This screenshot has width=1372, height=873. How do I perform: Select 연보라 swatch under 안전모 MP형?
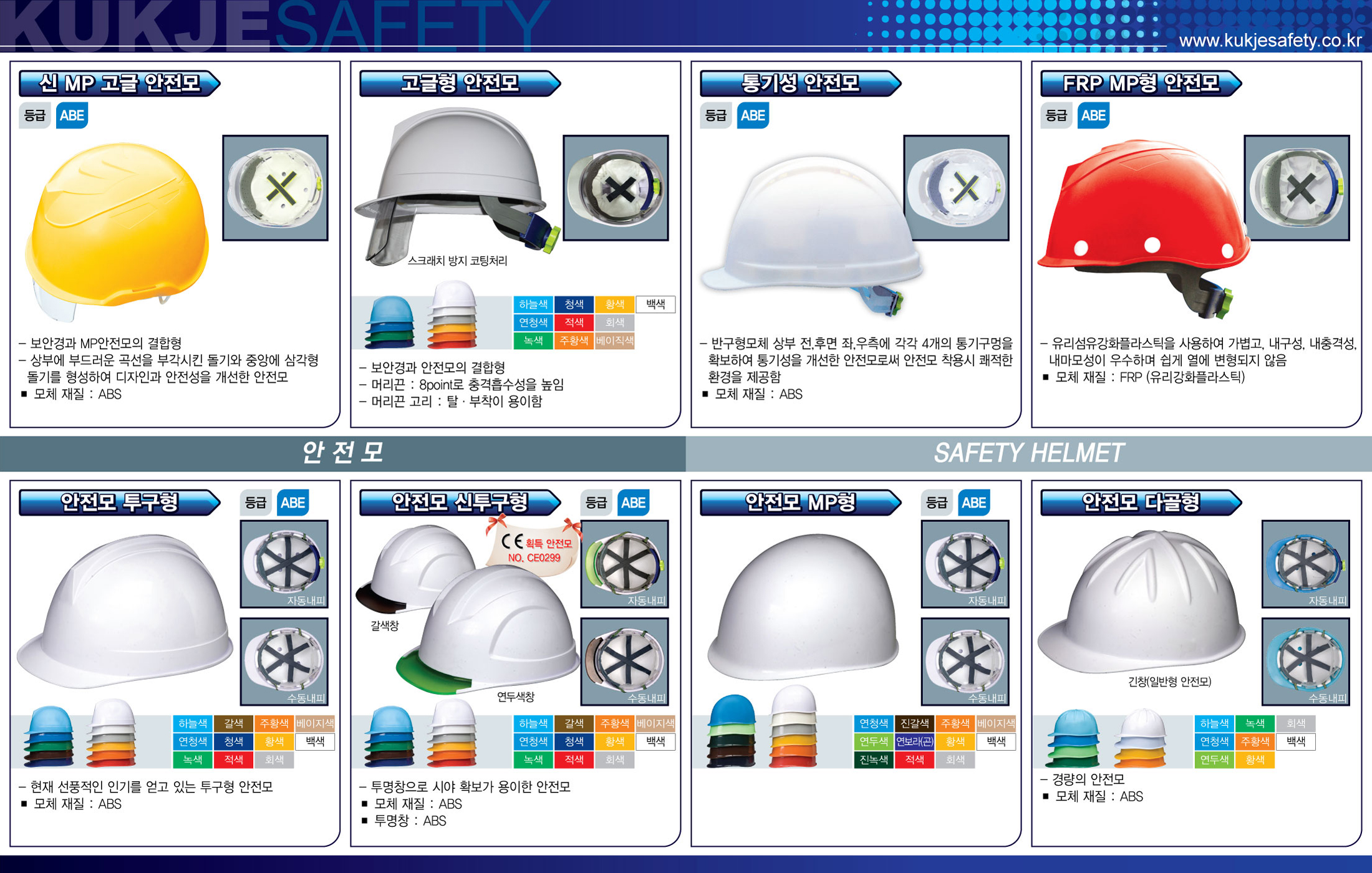click(x=914, y=741)
